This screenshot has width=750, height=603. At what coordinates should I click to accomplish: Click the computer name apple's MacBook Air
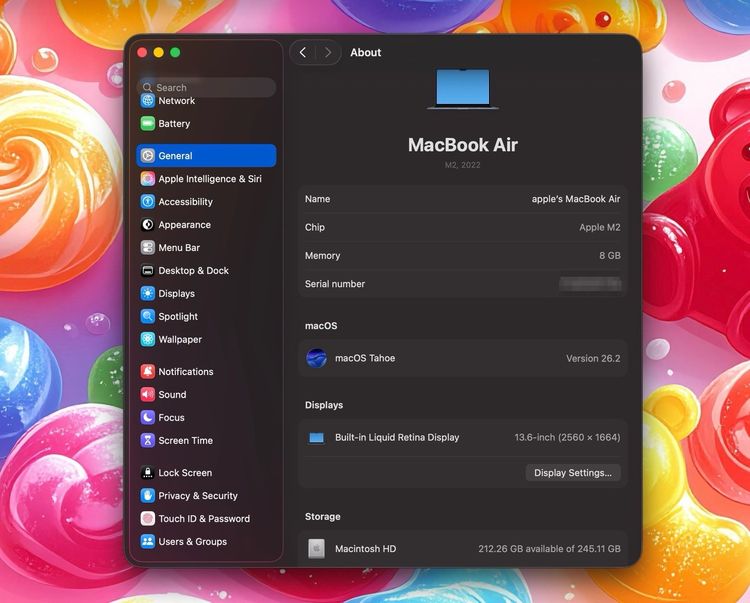tap(576, 199)
